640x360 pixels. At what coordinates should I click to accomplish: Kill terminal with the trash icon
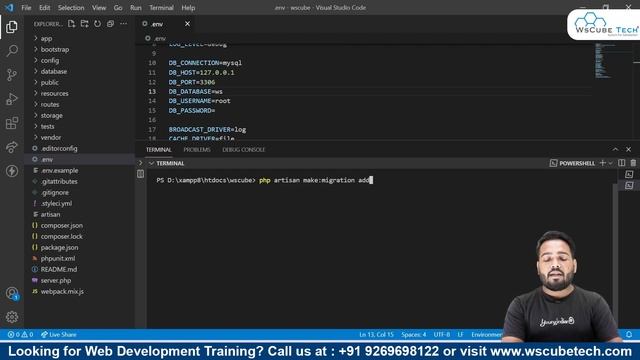click(633, 163)
